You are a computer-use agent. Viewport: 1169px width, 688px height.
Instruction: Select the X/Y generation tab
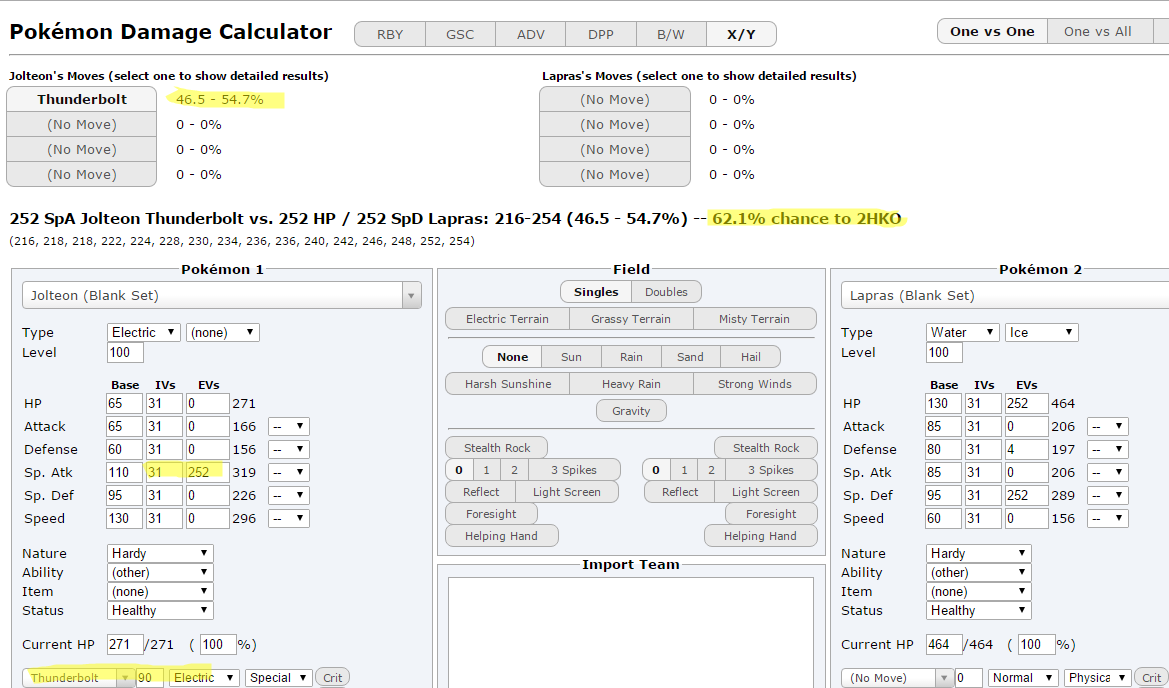coord(741,34)
